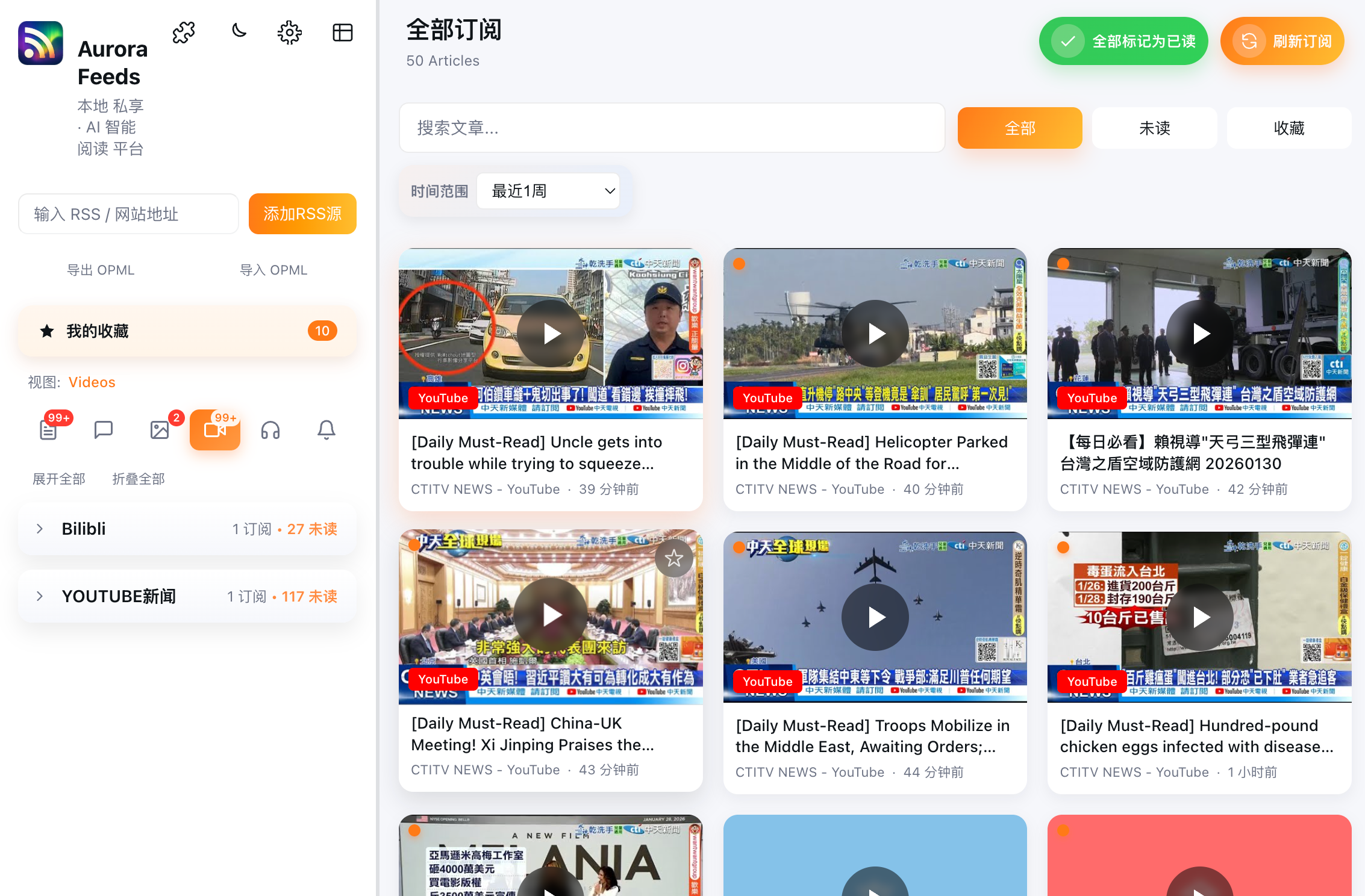Select the chat bubble view icon

104,430
